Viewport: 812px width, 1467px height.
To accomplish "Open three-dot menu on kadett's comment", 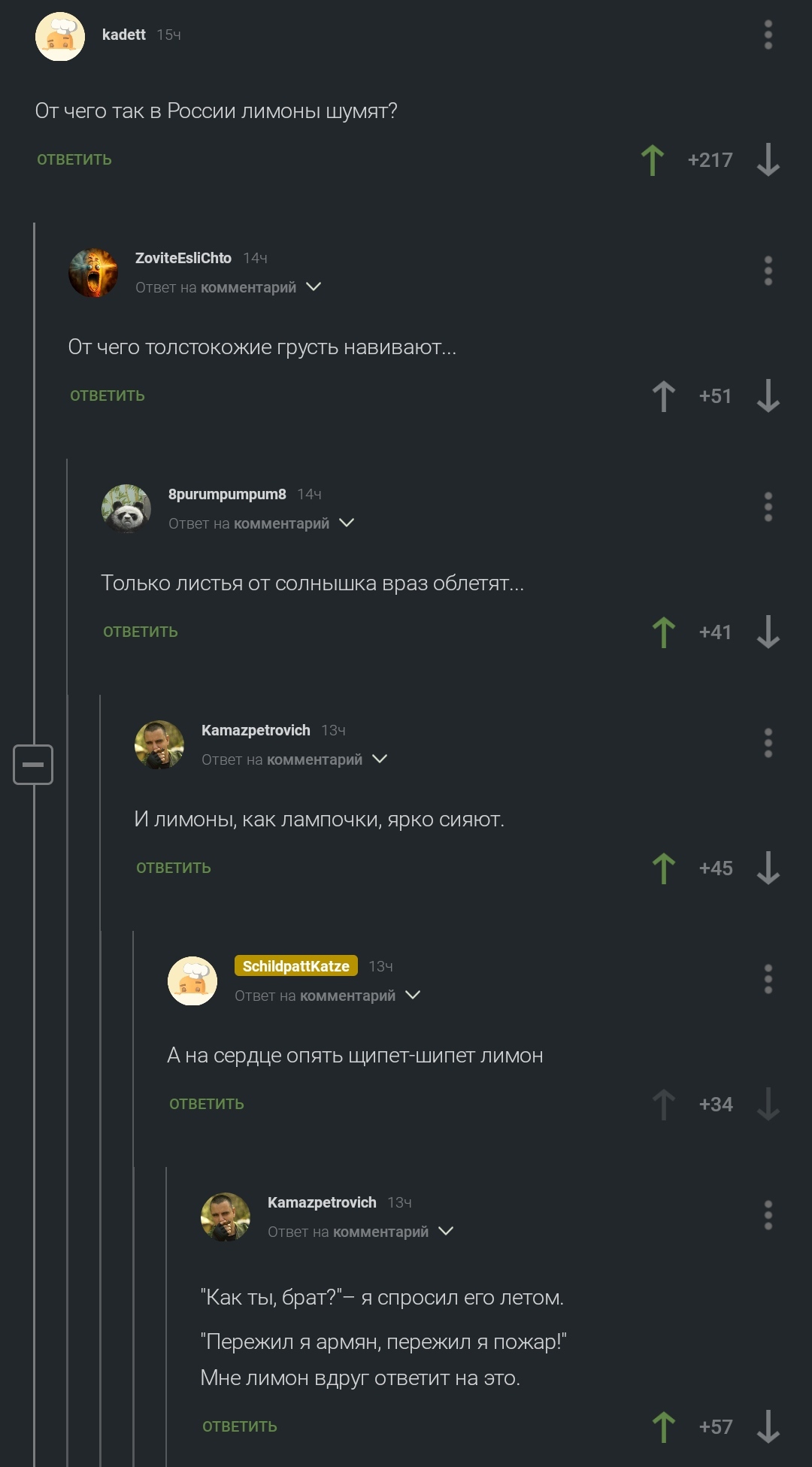I will pos(768,35).
